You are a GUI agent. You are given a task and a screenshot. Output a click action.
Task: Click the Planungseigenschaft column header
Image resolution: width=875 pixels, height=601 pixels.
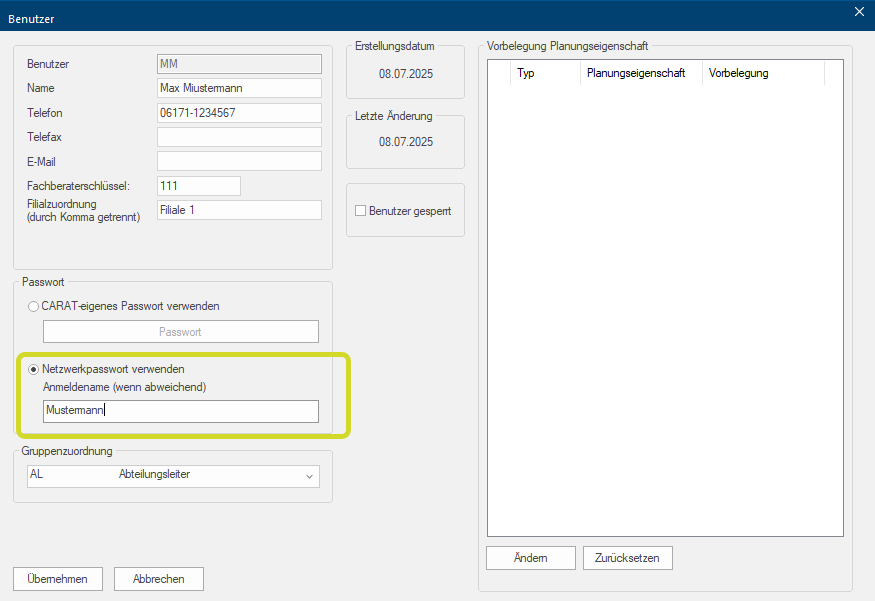[640, 73]
